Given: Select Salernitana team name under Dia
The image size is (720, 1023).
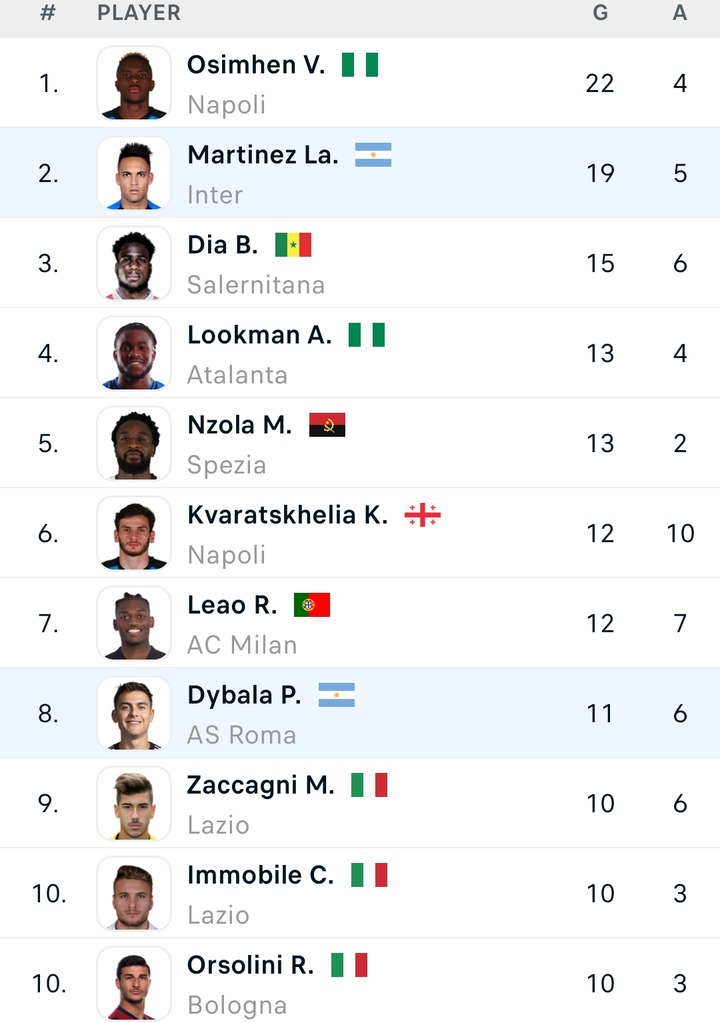Looking at the screenshot, I should click(256, 285).
